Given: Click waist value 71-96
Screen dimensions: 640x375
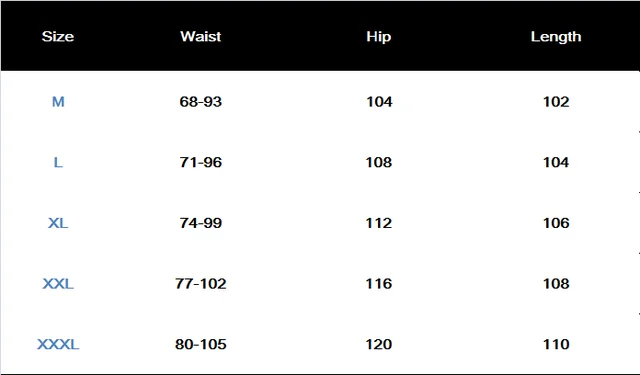Looking at the screenshot, I should pos(200,162).
